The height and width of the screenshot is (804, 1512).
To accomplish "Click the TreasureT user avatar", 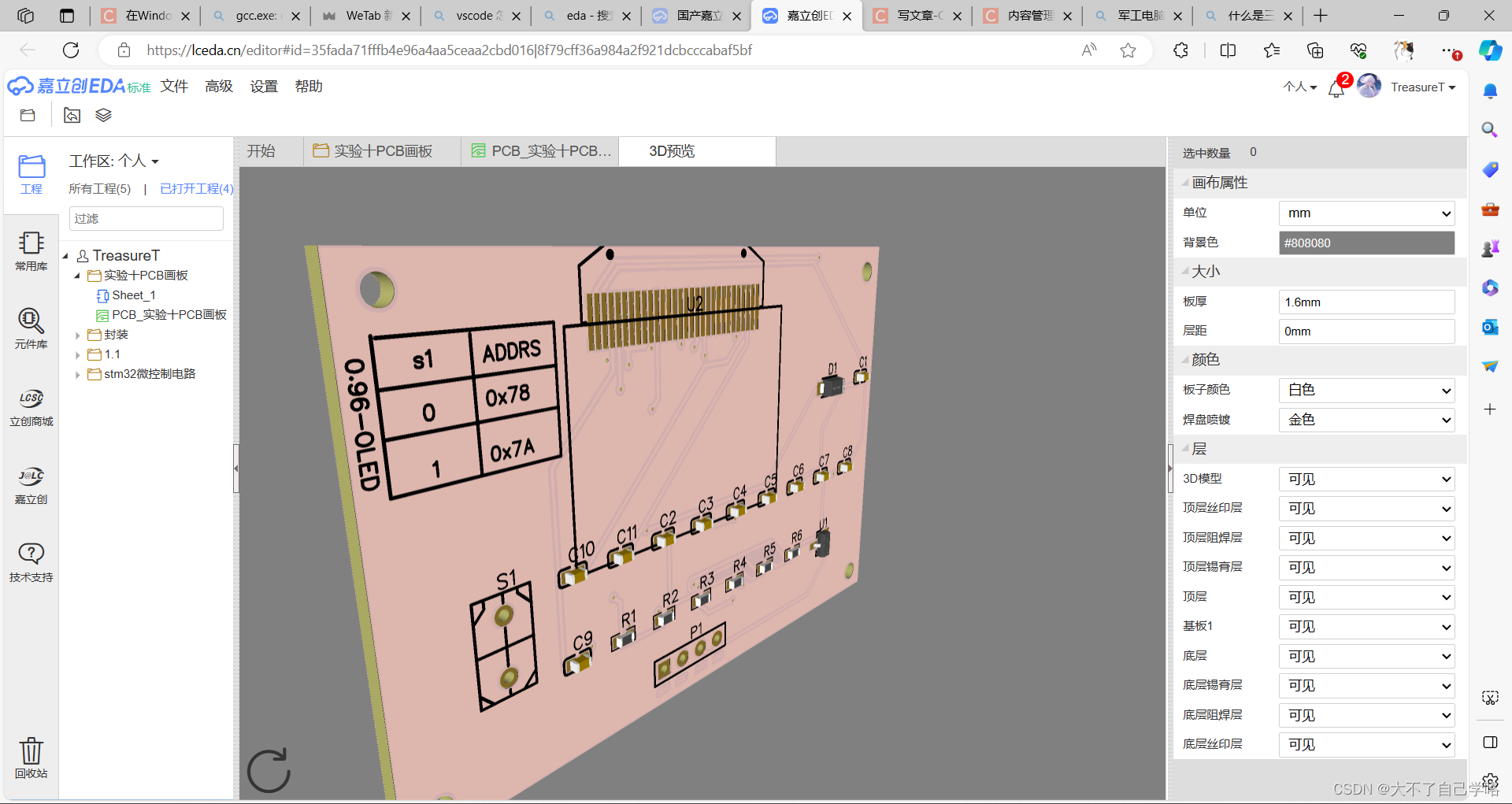I will [x=1369, y=86].
